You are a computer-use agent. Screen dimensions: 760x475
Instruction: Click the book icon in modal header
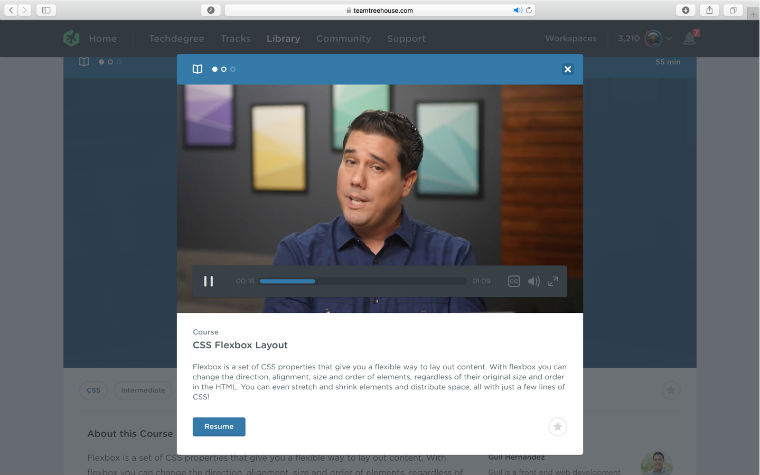pyautogui.click(x=198, y=69)
